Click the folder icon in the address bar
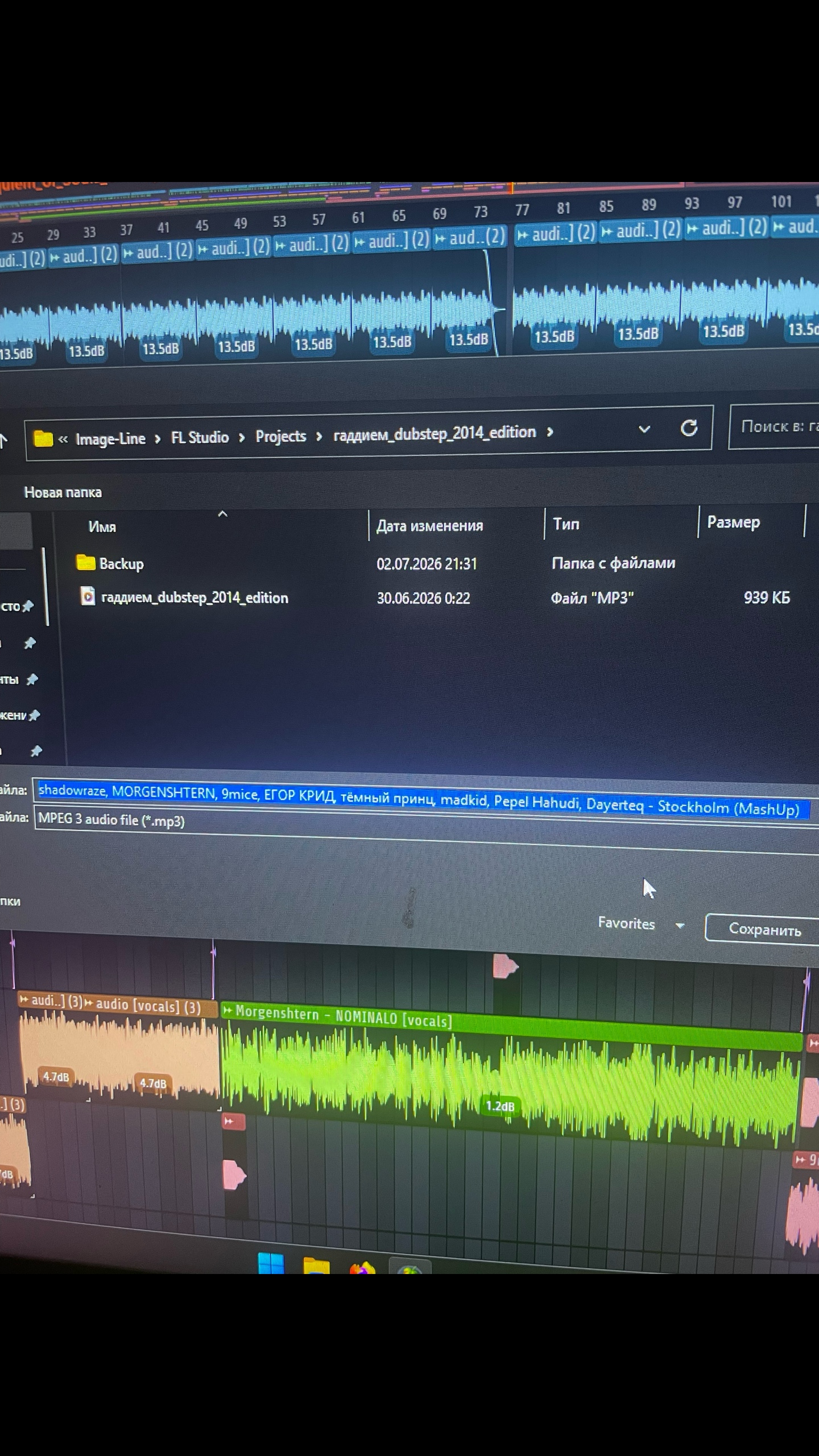Screen dimensions: 819x1456 click(x=43, y=439)
